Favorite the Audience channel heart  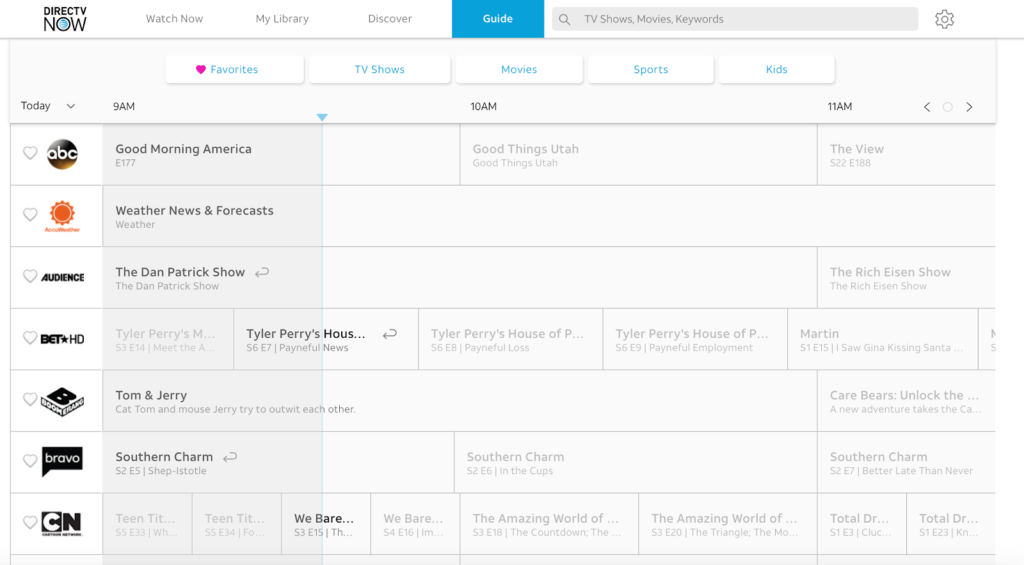pyautogui.click(x=30, y=276)
